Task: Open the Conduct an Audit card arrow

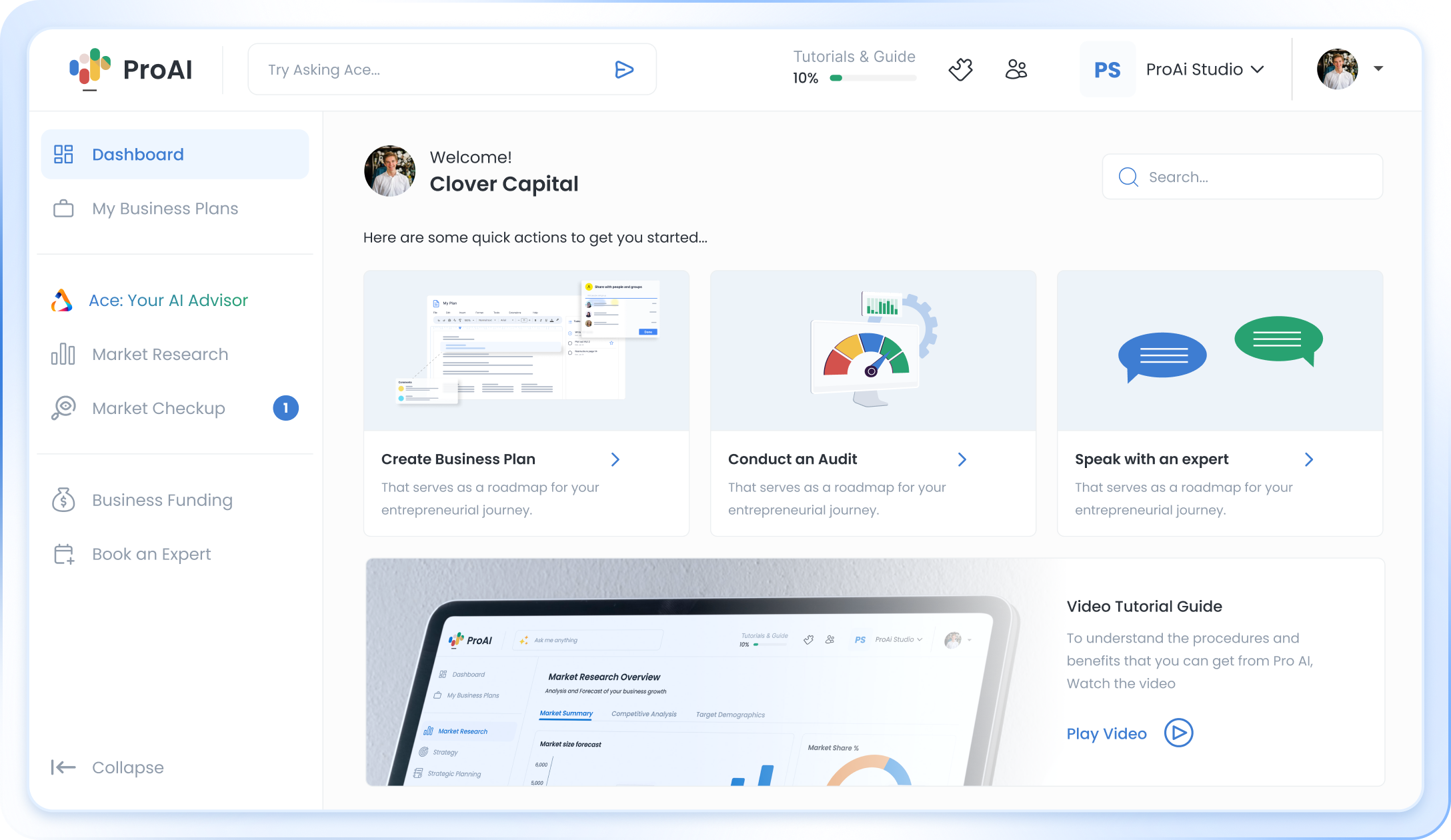Action: [962, 459]
